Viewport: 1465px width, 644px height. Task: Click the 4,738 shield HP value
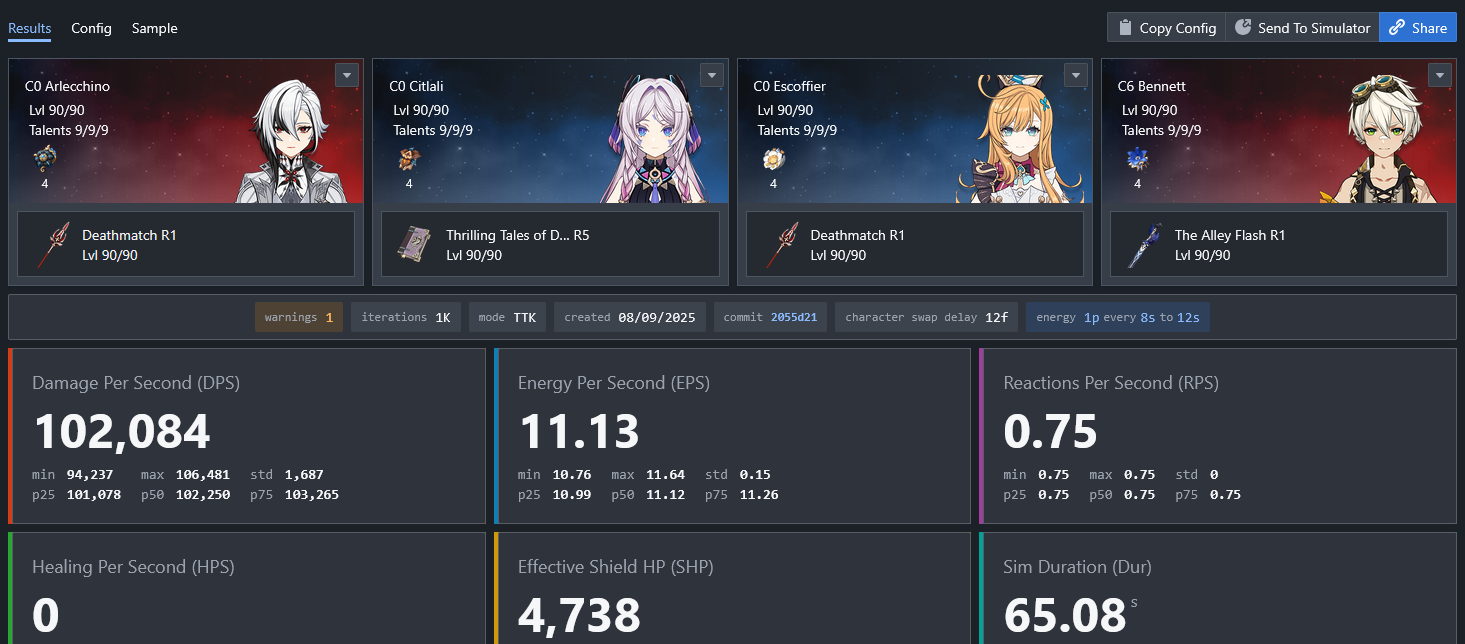click(579, 616)
